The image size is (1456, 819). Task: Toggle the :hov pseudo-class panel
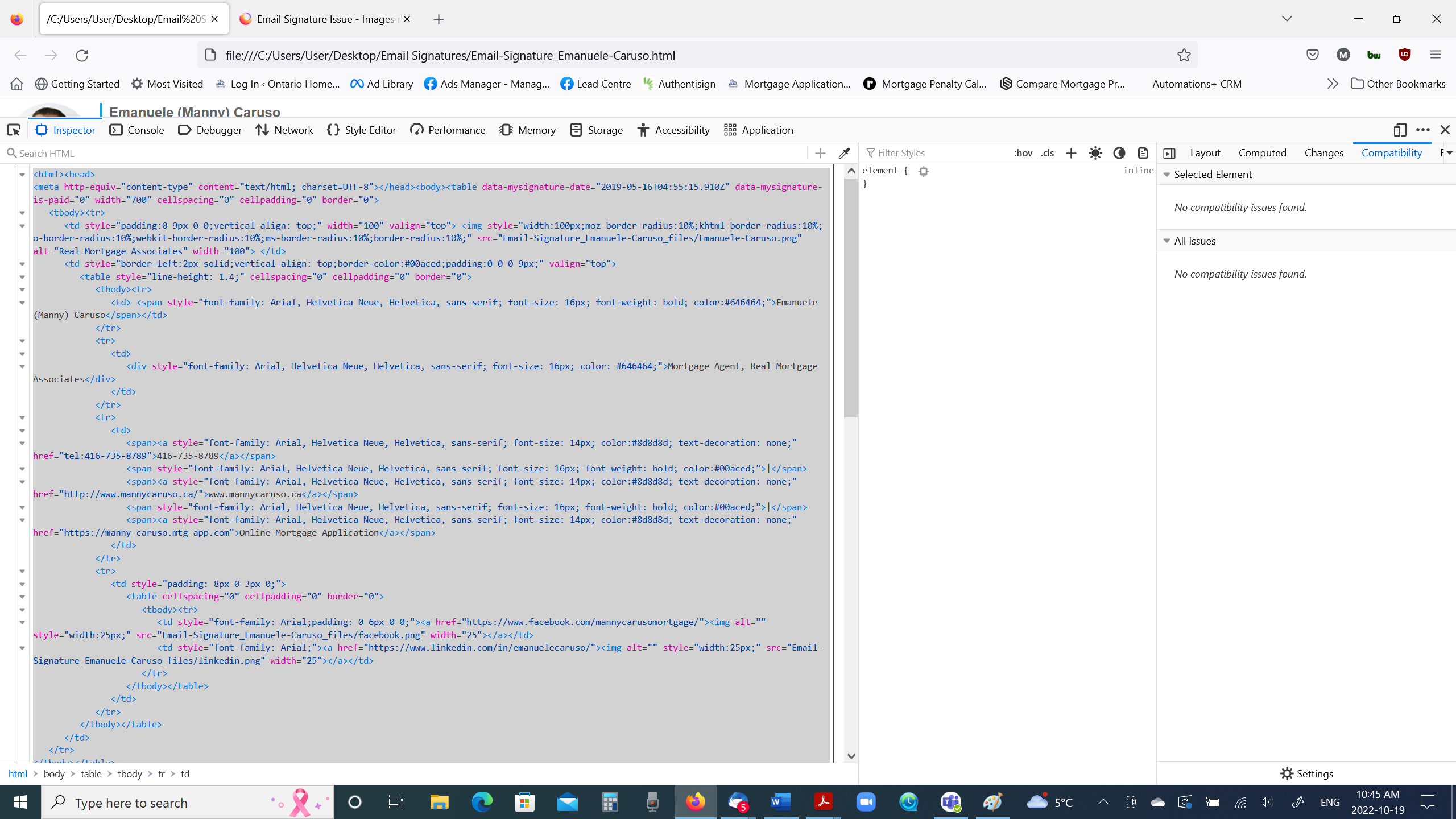pyautogui.click(x=1023, y=153)
